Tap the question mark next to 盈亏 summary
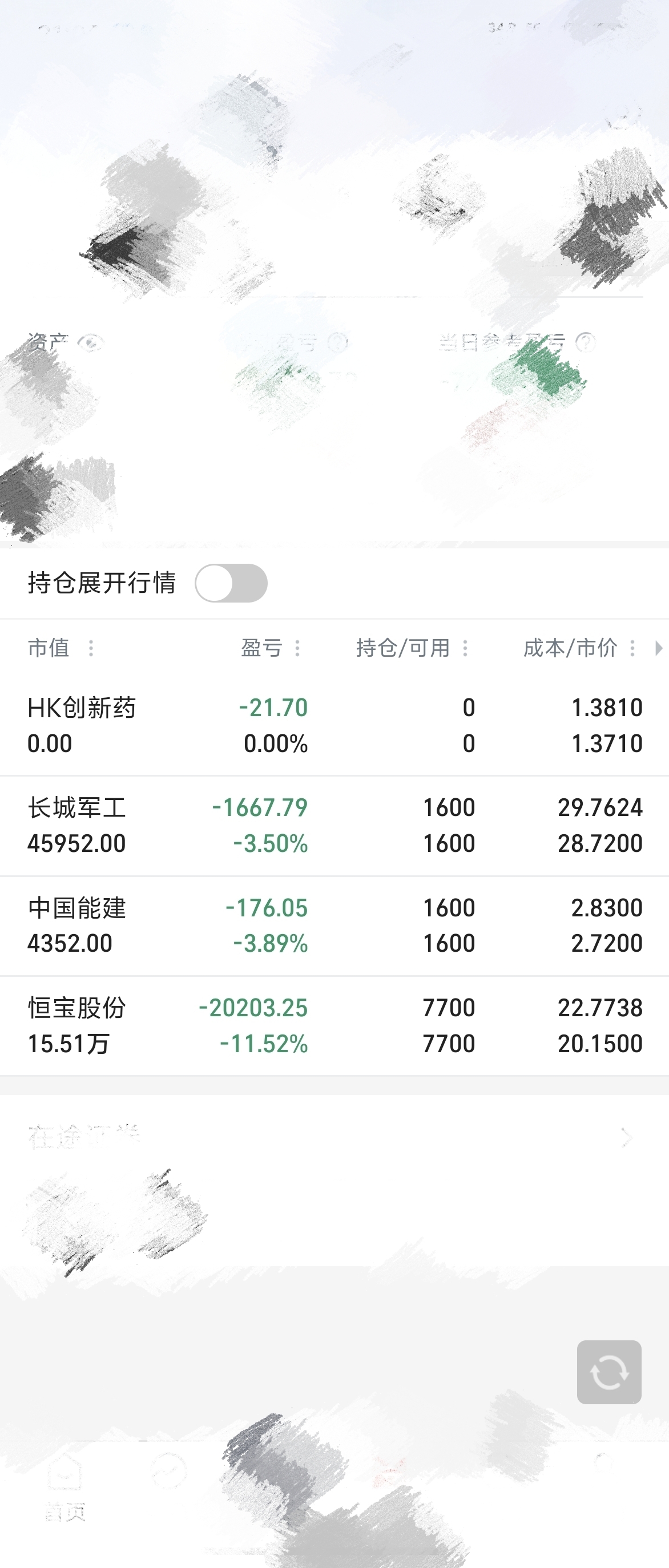This screenshot has width=669, height=1568. (x=337, y=342)
